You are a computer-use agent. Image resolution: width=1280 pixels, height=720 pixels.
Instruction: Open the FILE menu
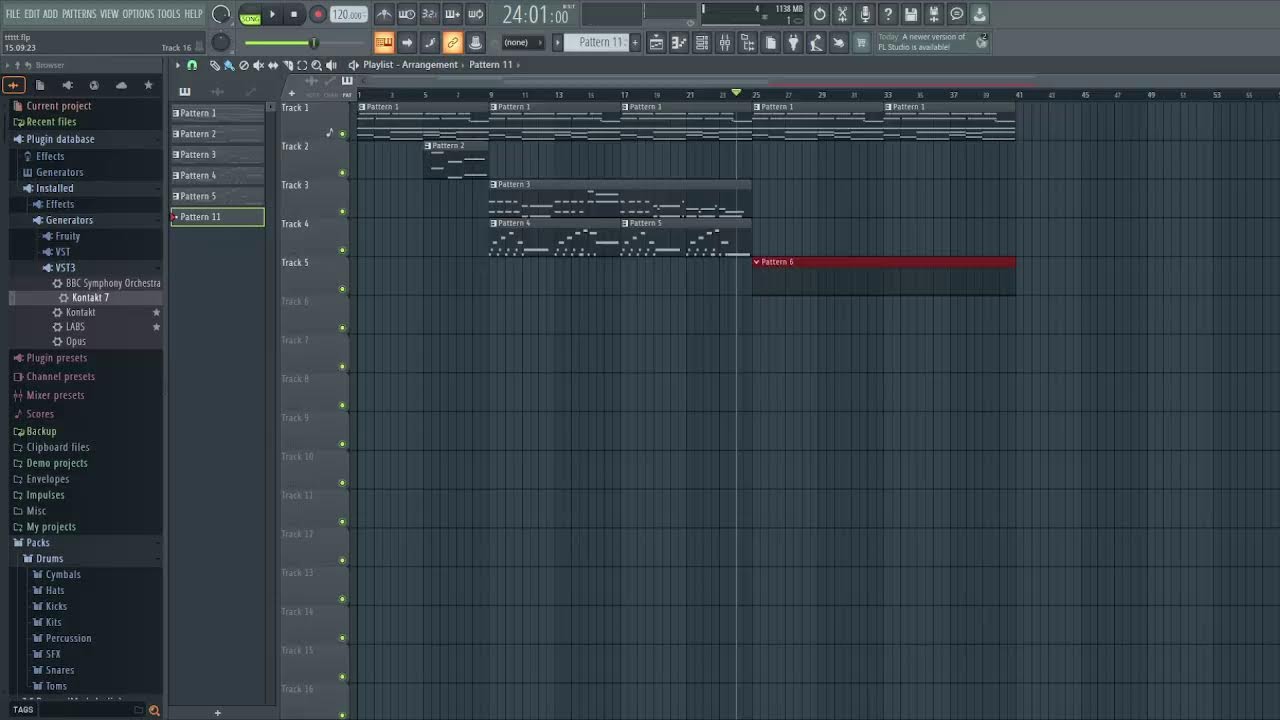pyautogui.click(x=13, y=14)
